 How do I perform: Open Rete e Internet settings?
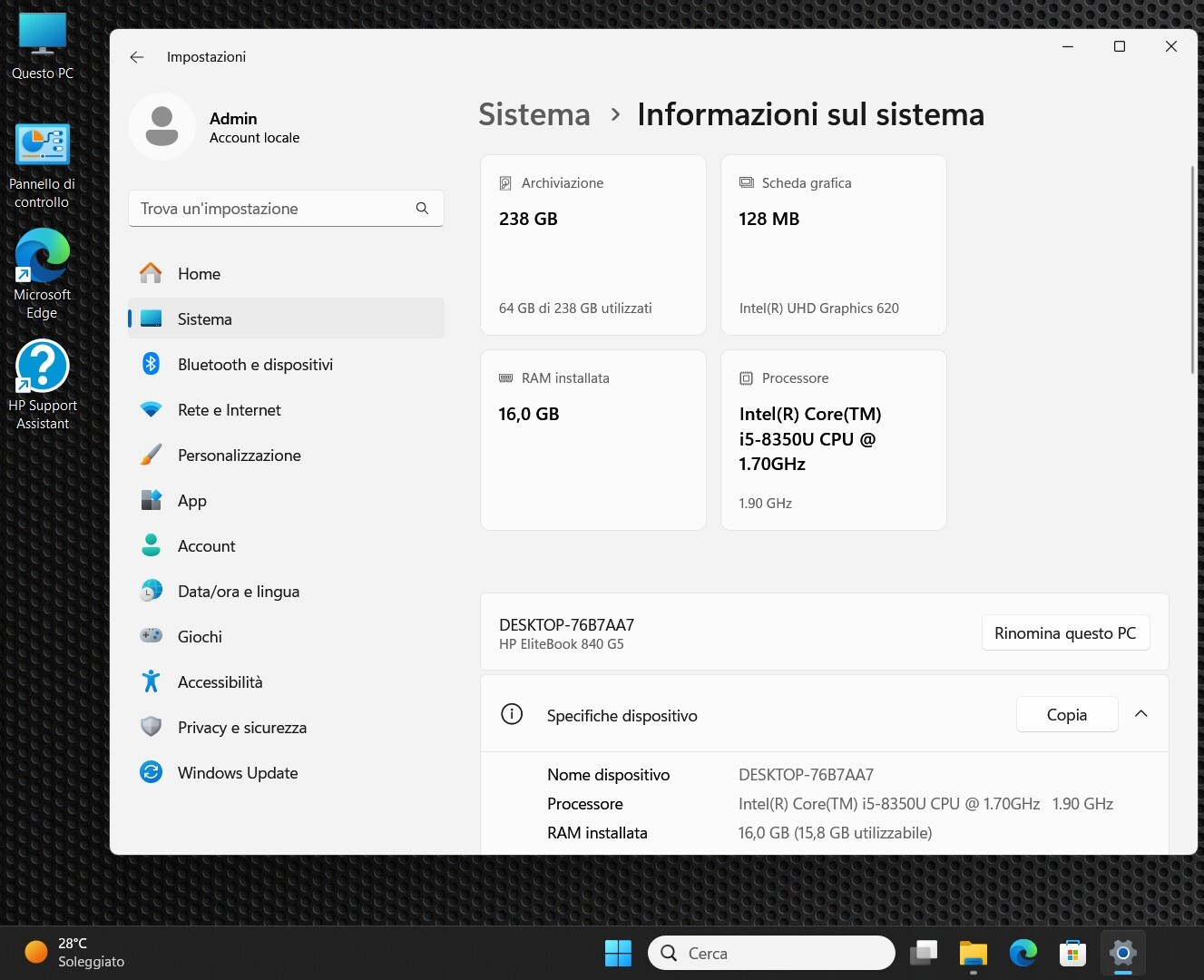(x=286, y=409)
